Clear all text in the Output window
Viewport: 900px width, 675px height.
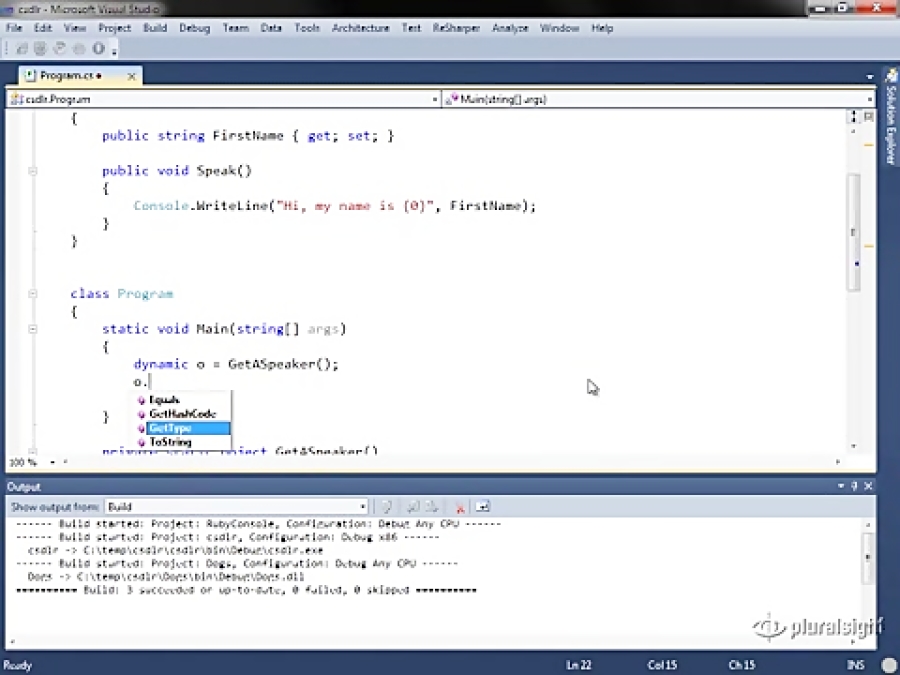click(x=460, y=507)
